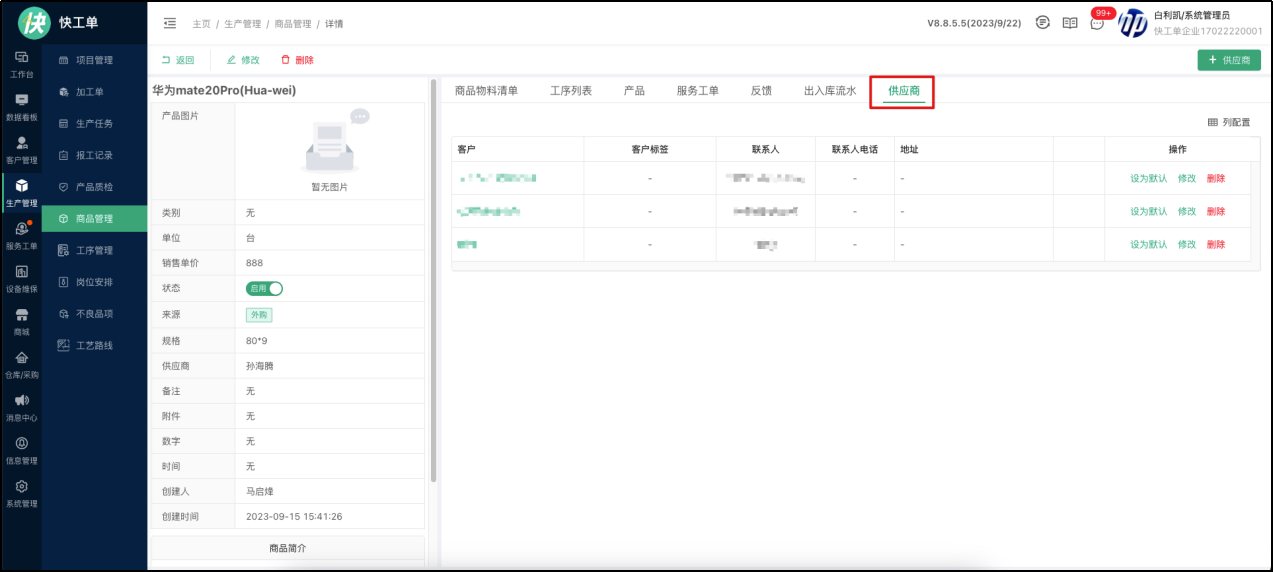Select 生产管理 in the left icon rail

point(21,193)
